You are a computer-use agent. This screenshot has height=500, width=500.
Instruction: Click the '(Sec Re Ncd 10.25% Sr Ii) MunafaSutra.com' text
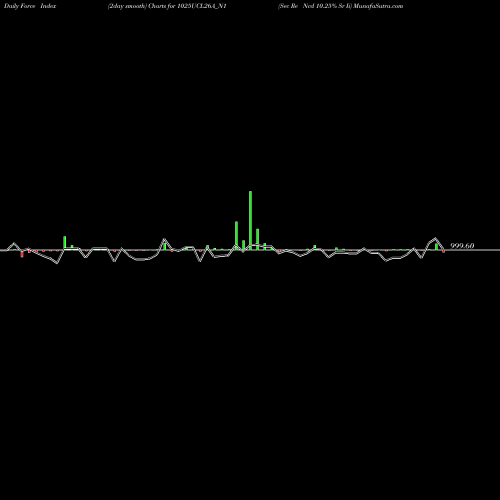pos(340,6)
